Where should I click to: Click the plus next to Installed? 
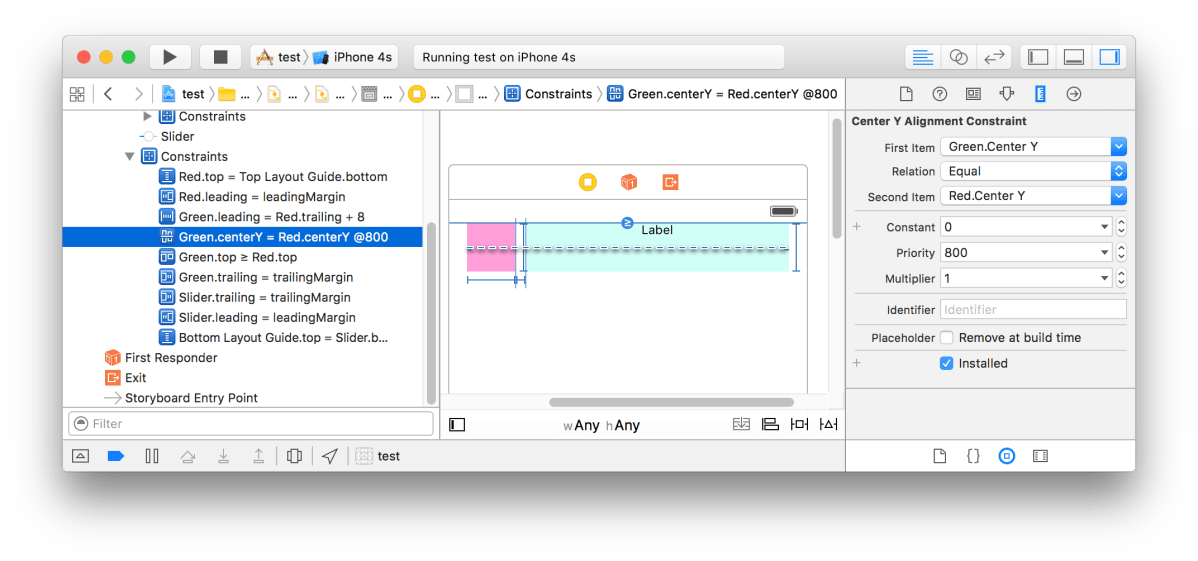pyautogui.click(x=856, y=363)
